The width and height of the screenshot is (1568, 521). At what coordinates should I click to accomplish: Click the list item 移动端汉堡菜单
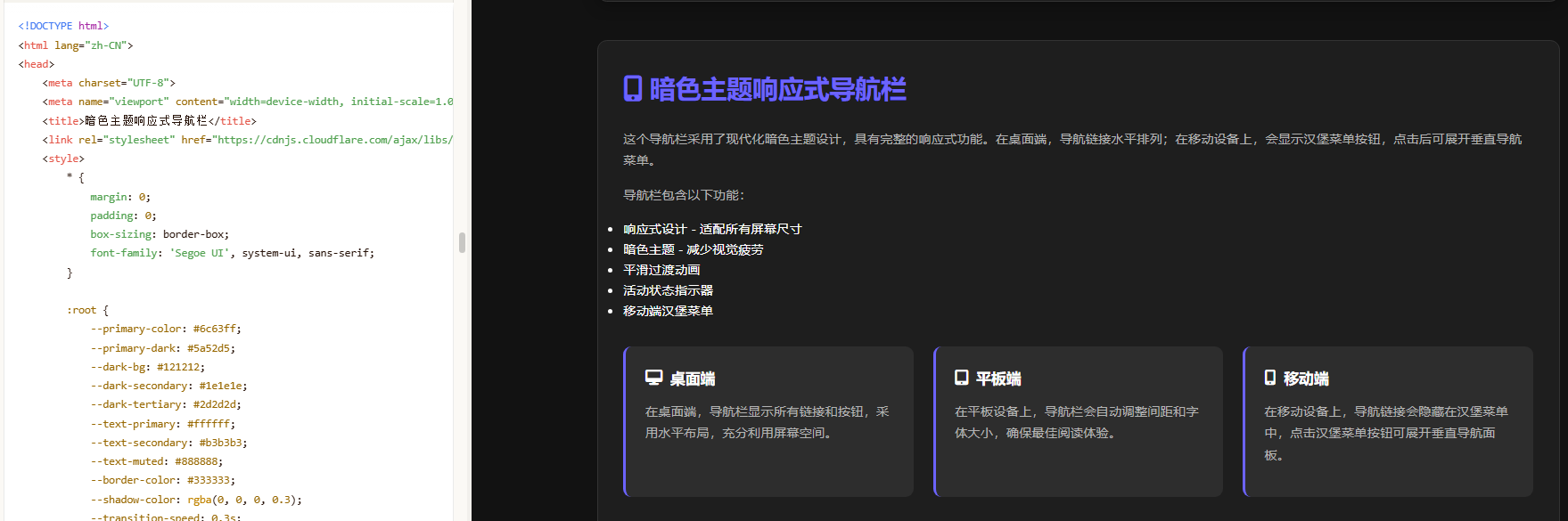668,311
